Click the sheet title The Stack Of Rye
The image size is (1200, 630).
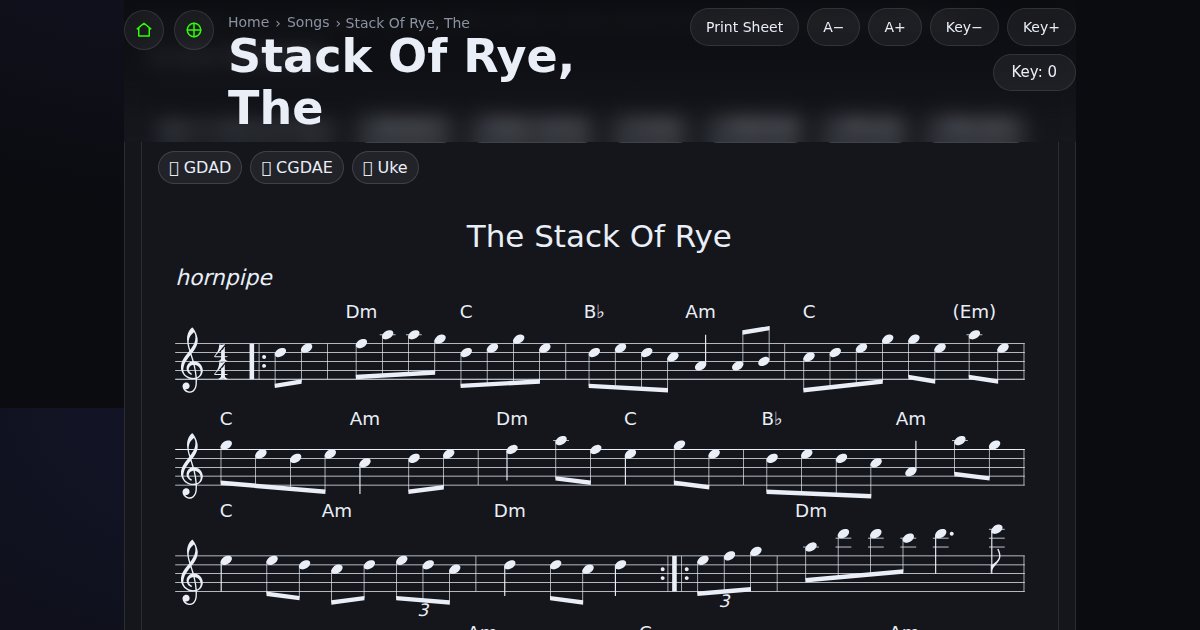pyautogui.click(x=599, y=236)
